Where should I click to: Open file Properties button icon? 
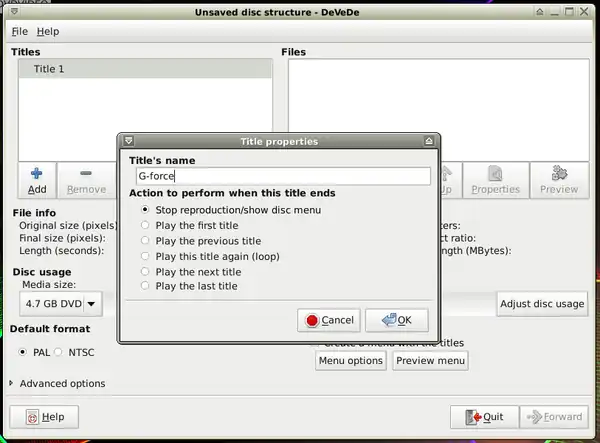[495, 174]
